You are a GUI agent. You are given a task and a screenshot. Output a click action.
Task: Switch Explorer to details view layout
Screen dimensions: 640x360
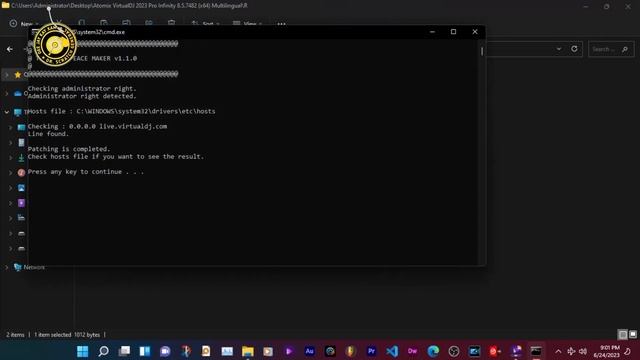tap(622, 335)
